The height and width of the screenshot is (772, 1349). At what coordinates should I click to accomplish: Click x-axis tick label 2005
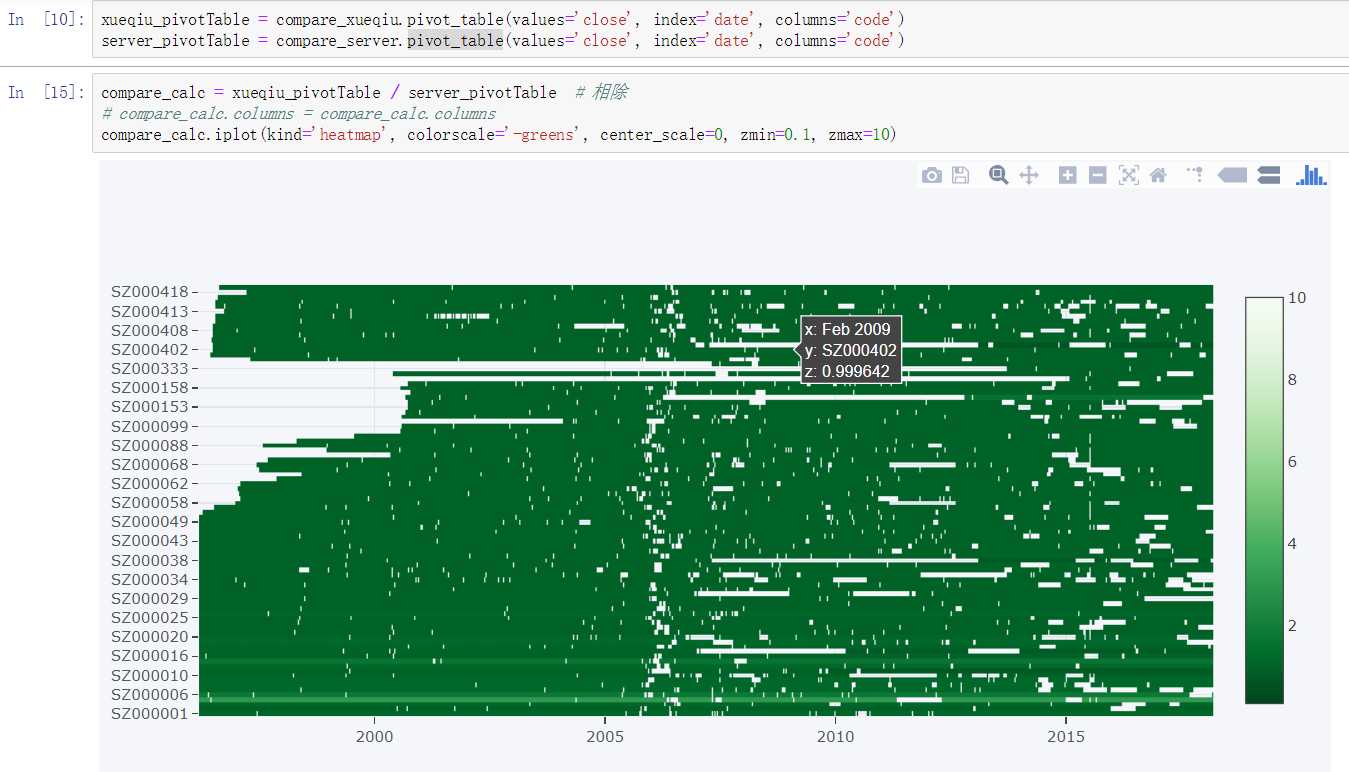click(605, 737)
